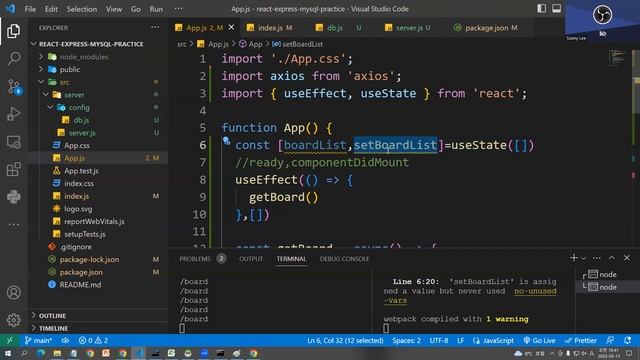Open the Python icon in activity bar
640x360 pixels.
pos(13,197)
